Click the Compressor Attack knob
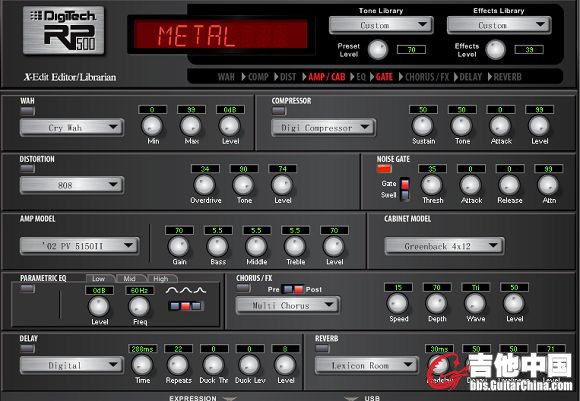Image resolution: width=580 pixels, height=401 pixels. (x=500, y=126)
